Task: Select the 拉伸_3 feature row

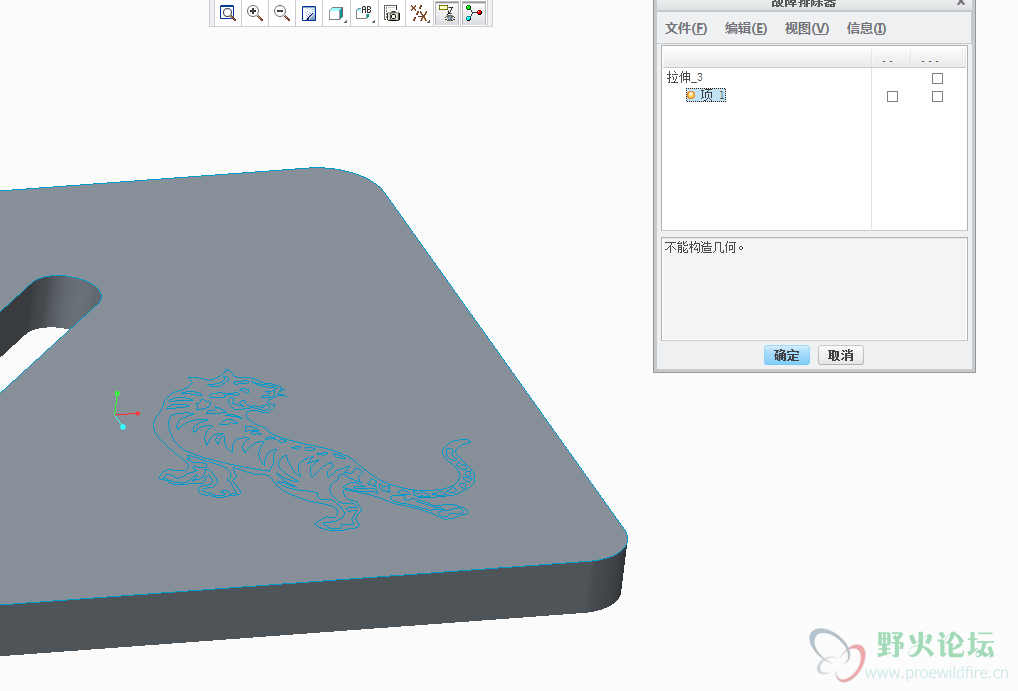Action: pyautogui.click(x=684, y=77)
